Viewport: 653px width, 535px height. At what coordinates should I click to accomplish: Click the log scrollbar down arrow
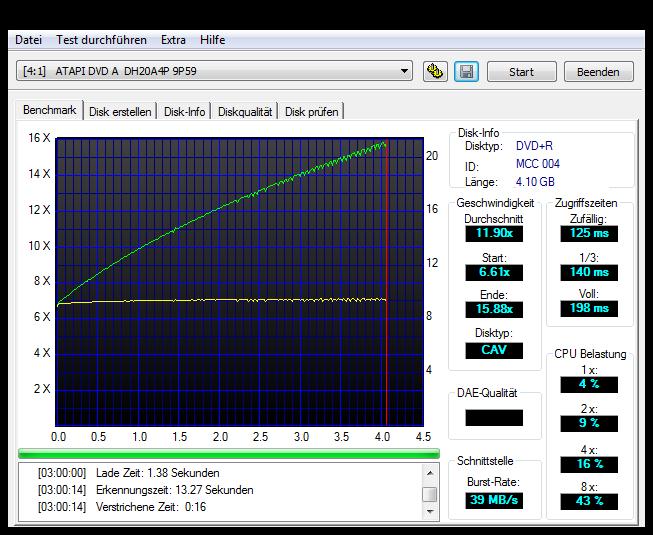(430, 511)
